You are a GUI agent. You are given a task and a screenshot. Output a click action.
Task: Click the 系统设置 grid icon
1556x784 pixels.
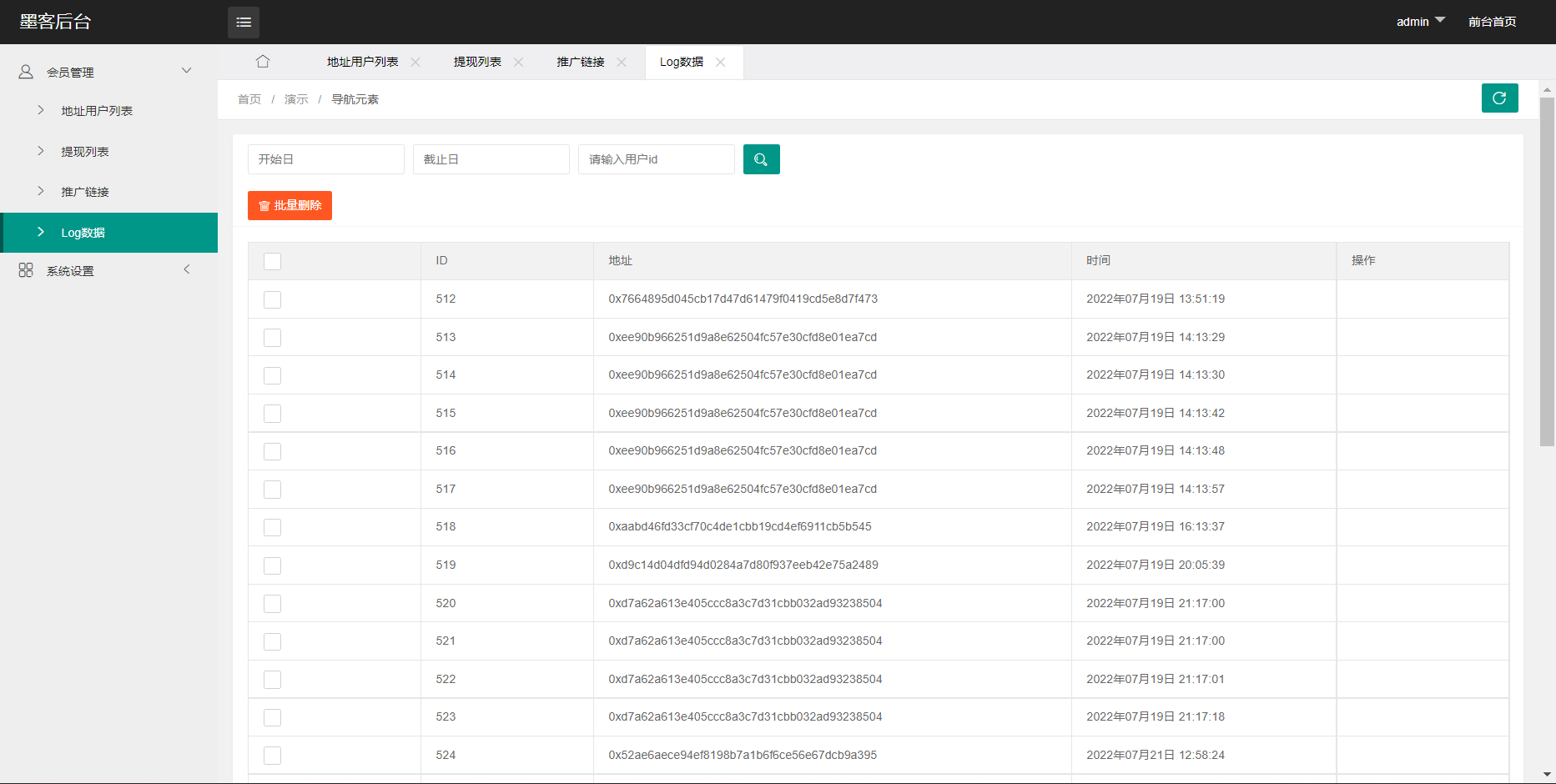pyautogui.click(x=26, y=270)
